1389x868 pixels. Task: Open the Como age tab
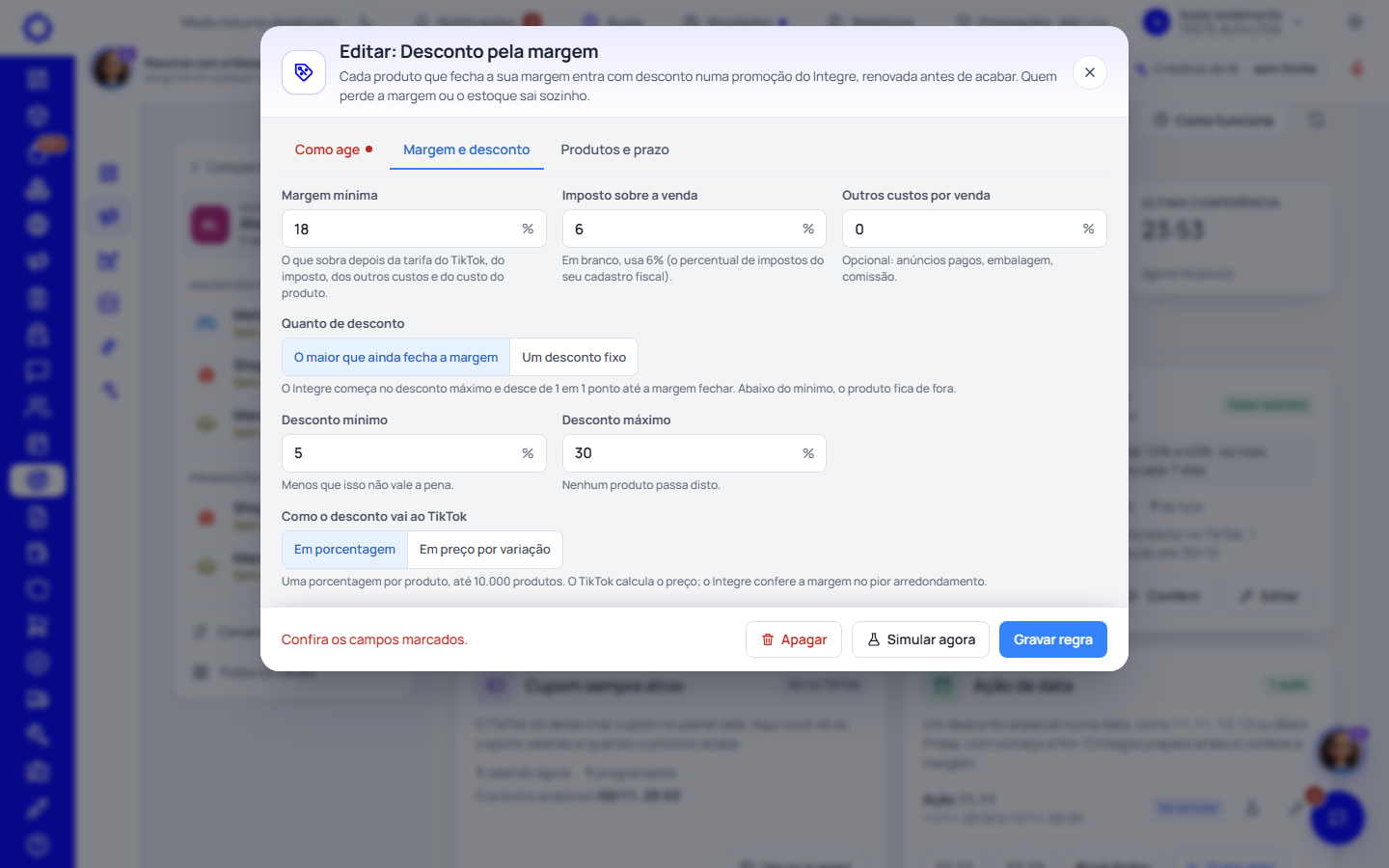(x=334, y=149)
